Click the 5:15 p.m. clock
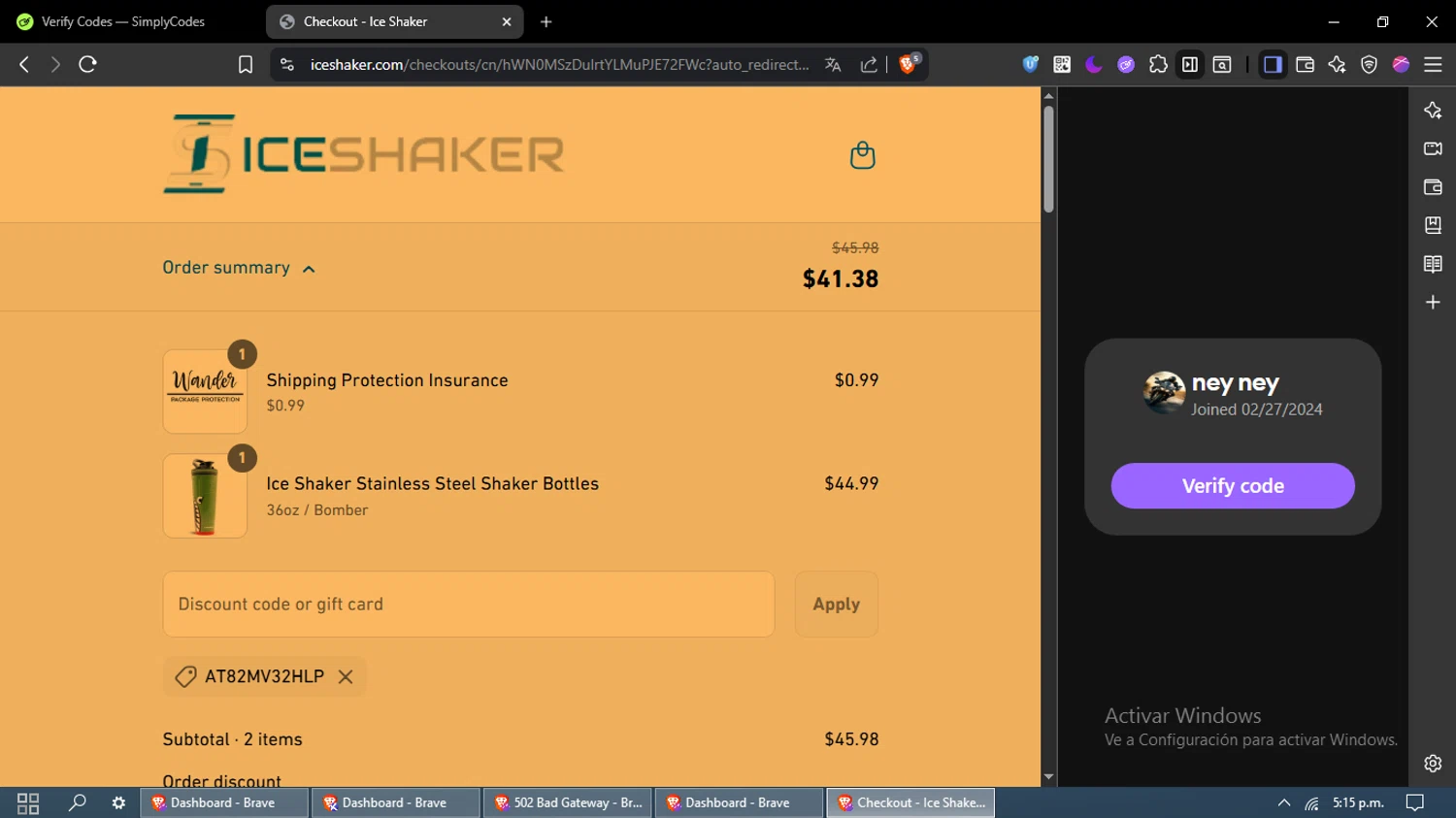1456x818 pixels. click(x=1358, y=802)
